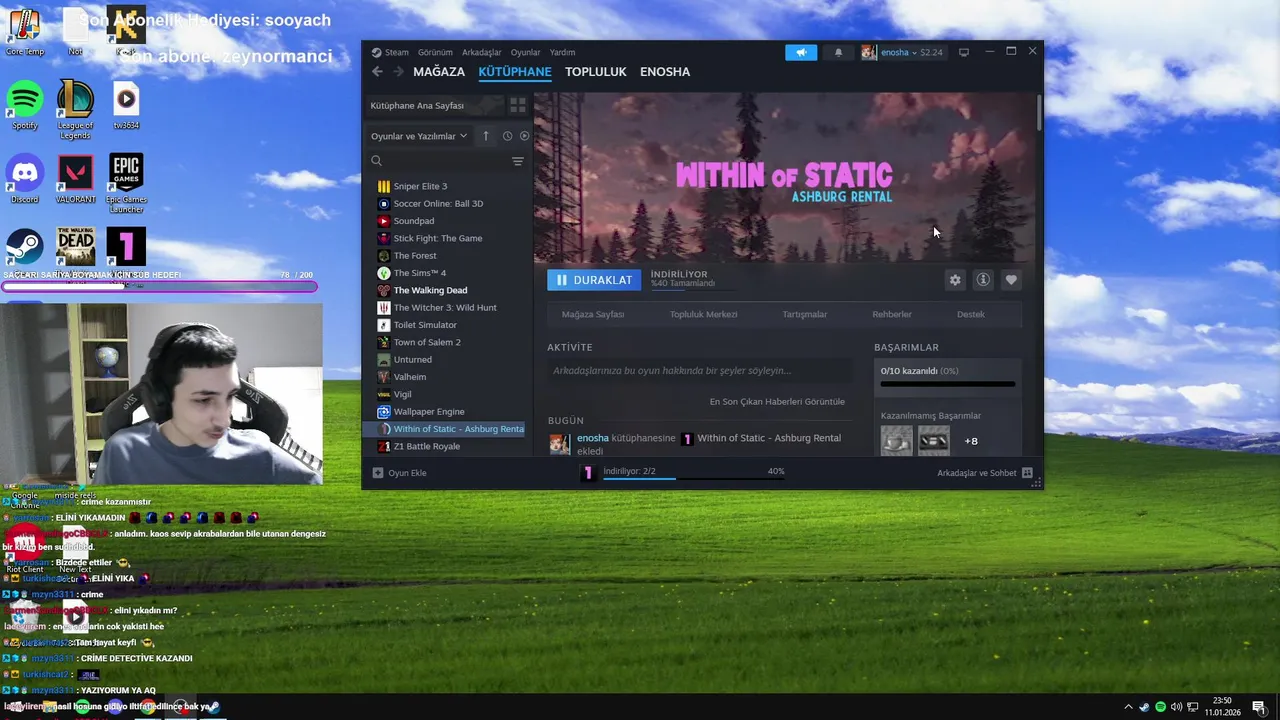Show game info with the info icon

point(983,280)
